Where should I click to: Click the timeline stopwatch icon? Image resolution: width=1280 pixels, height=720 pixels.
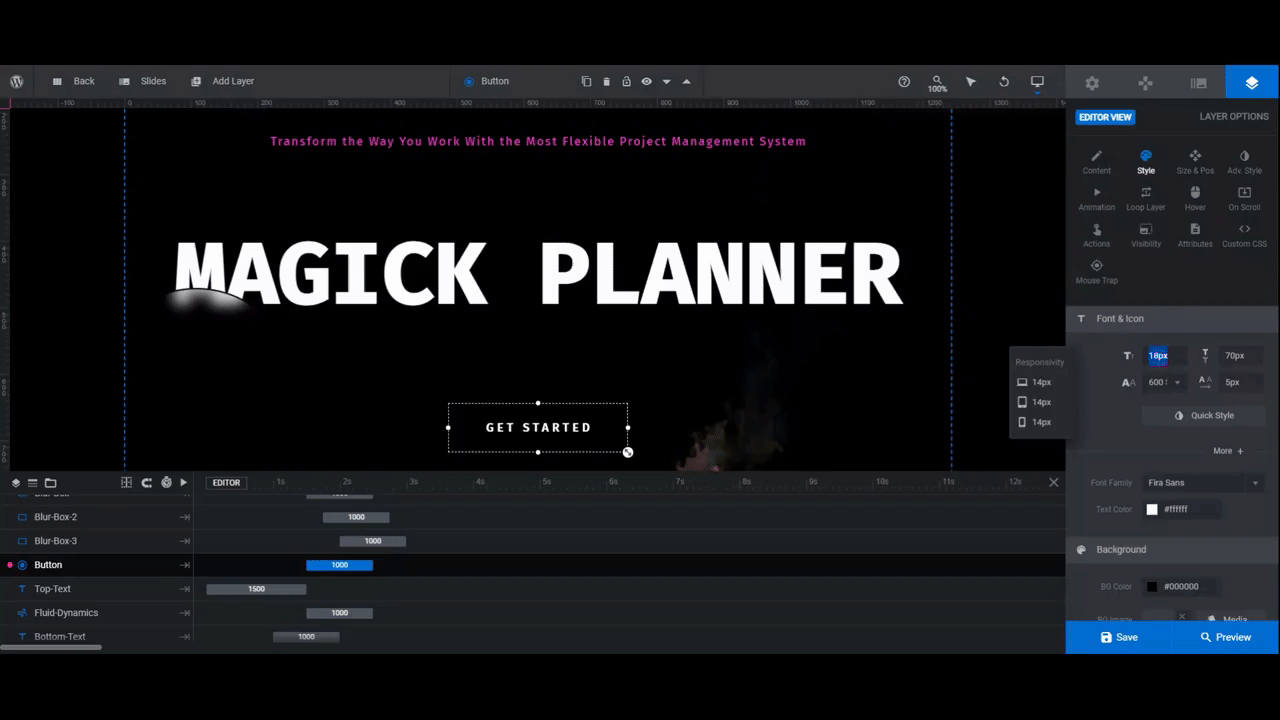(x=166, y=483)
